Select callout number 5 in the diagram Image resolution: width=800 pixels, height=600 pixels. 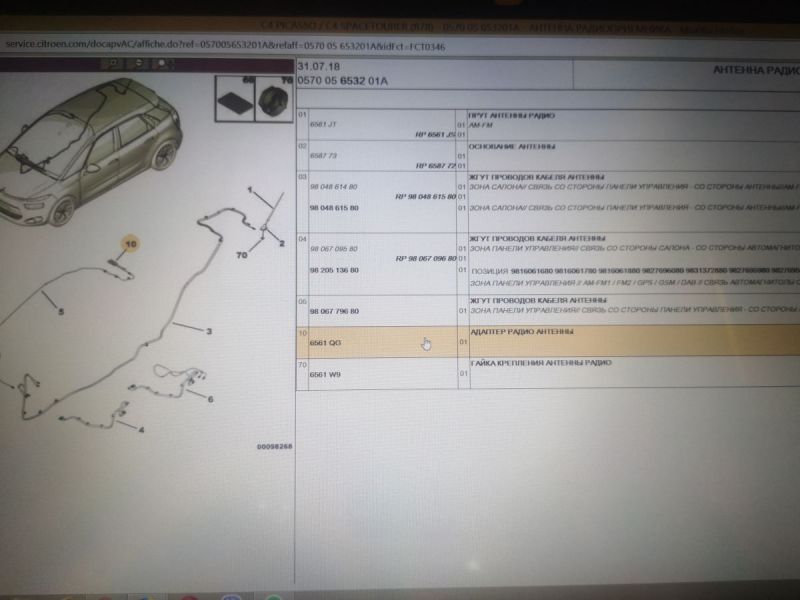coord(61,312)
